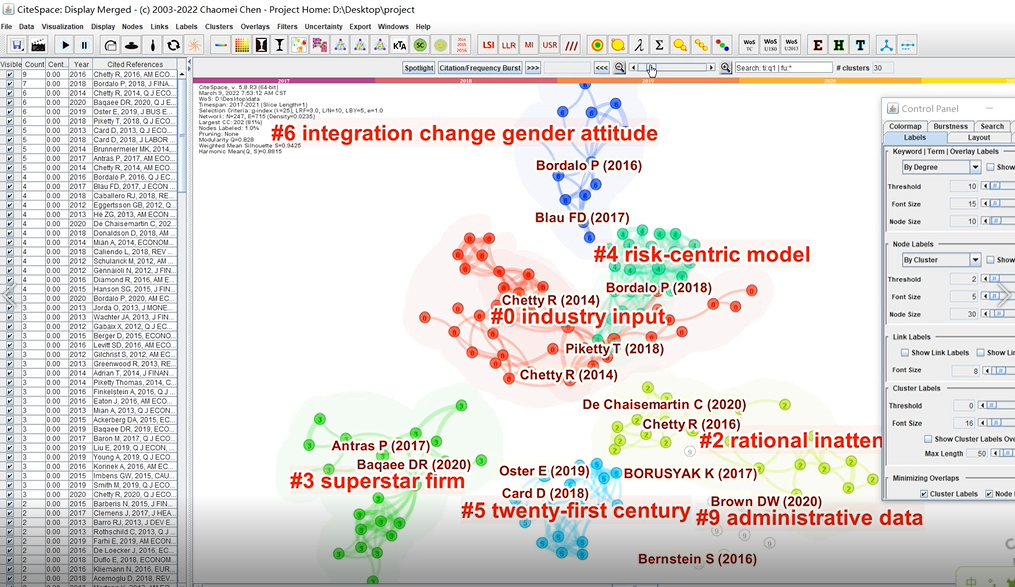
Task: Uncheck the Visible box in first reference row
Action: coord(10,74)
